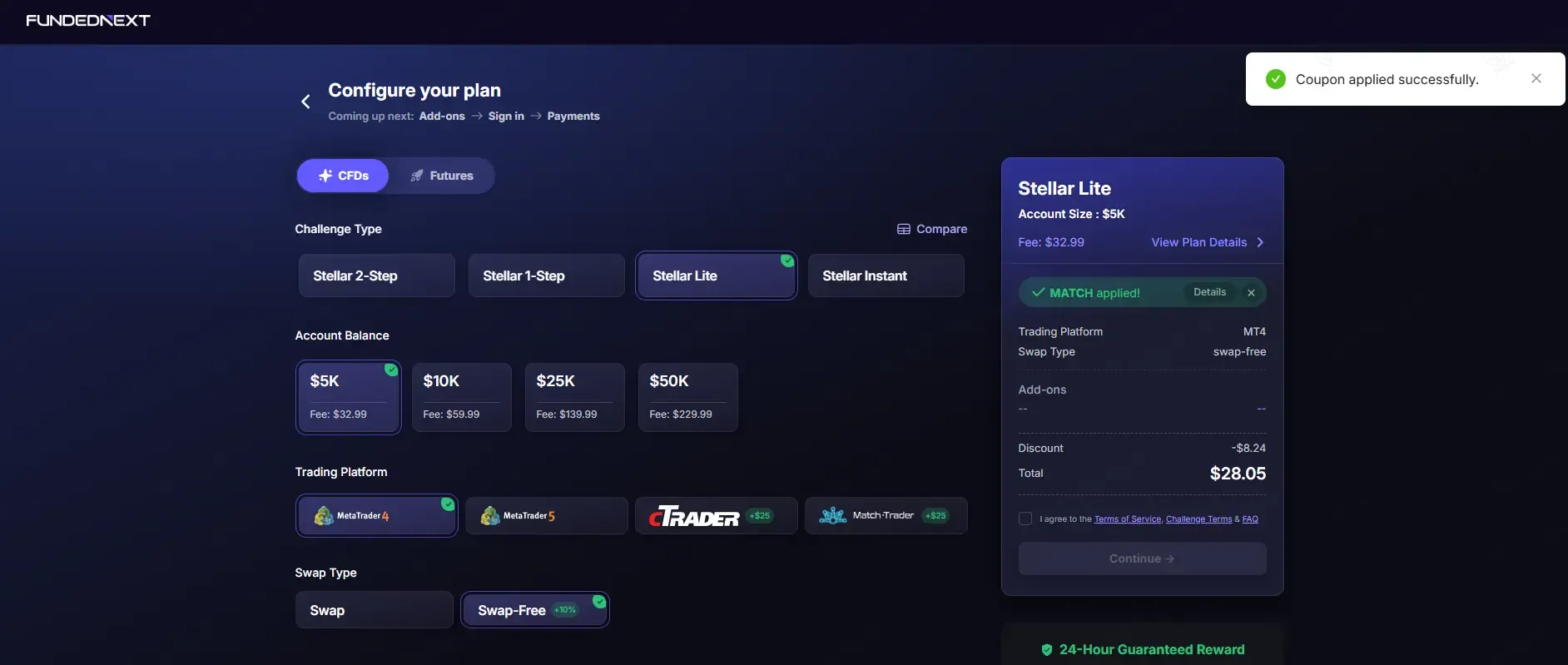Viewport: 1568px width, 665px height.
Task: Click the green success check icon in notification
Action: point(1276,79)
